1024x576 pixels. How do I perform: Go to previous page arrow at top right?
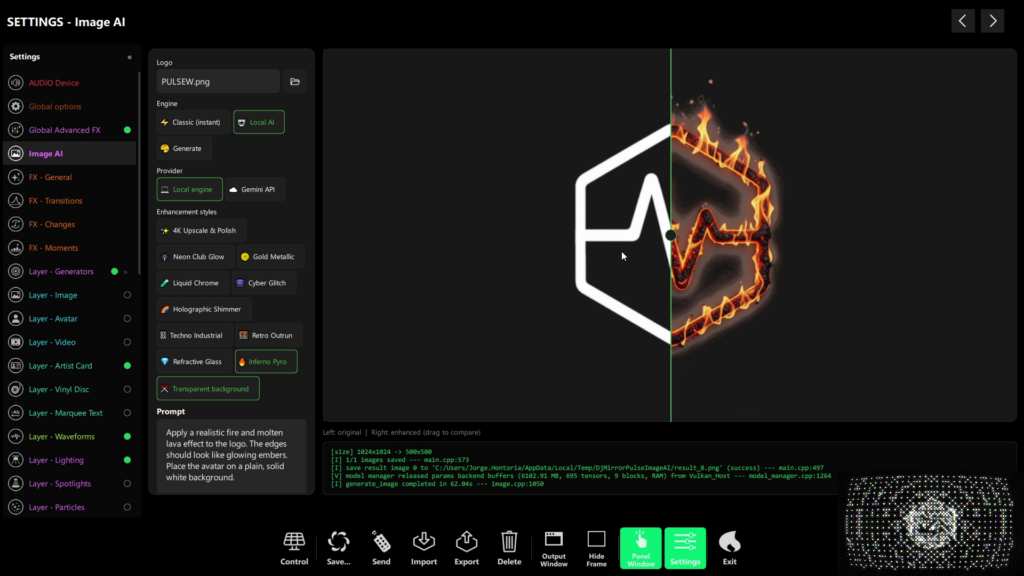coord(963,21)
